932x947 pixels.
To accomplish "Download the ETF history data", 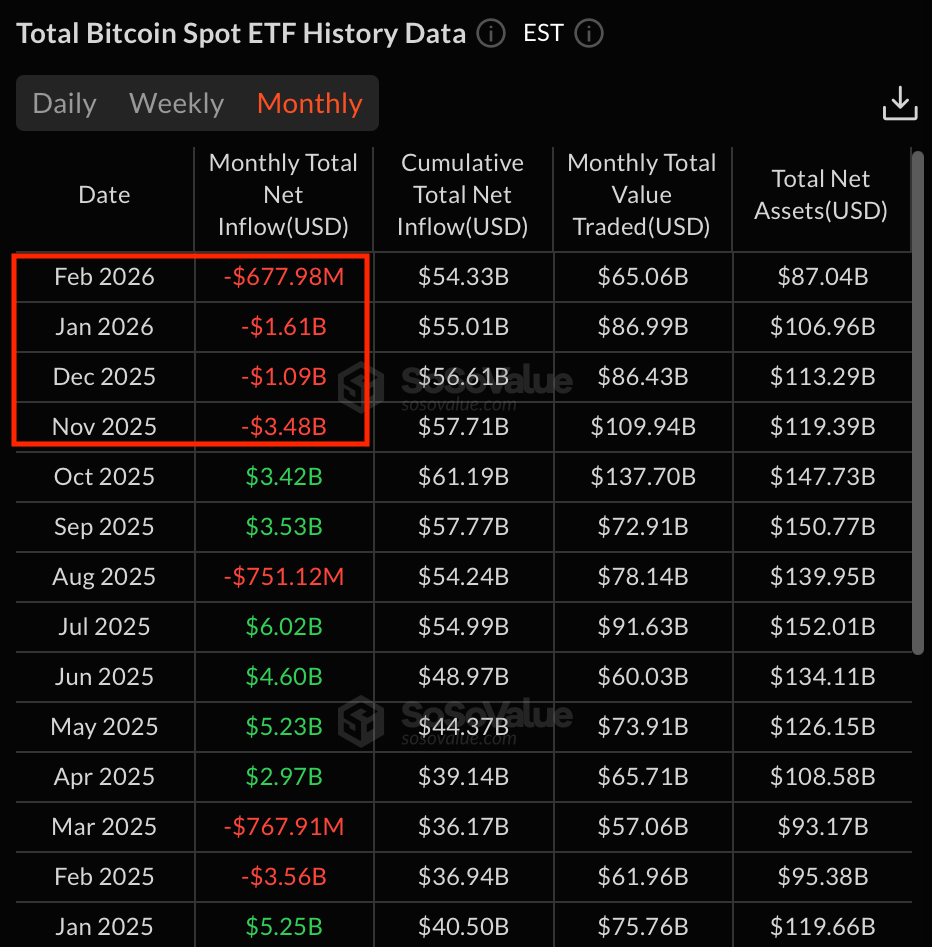I will pos(899,103).
